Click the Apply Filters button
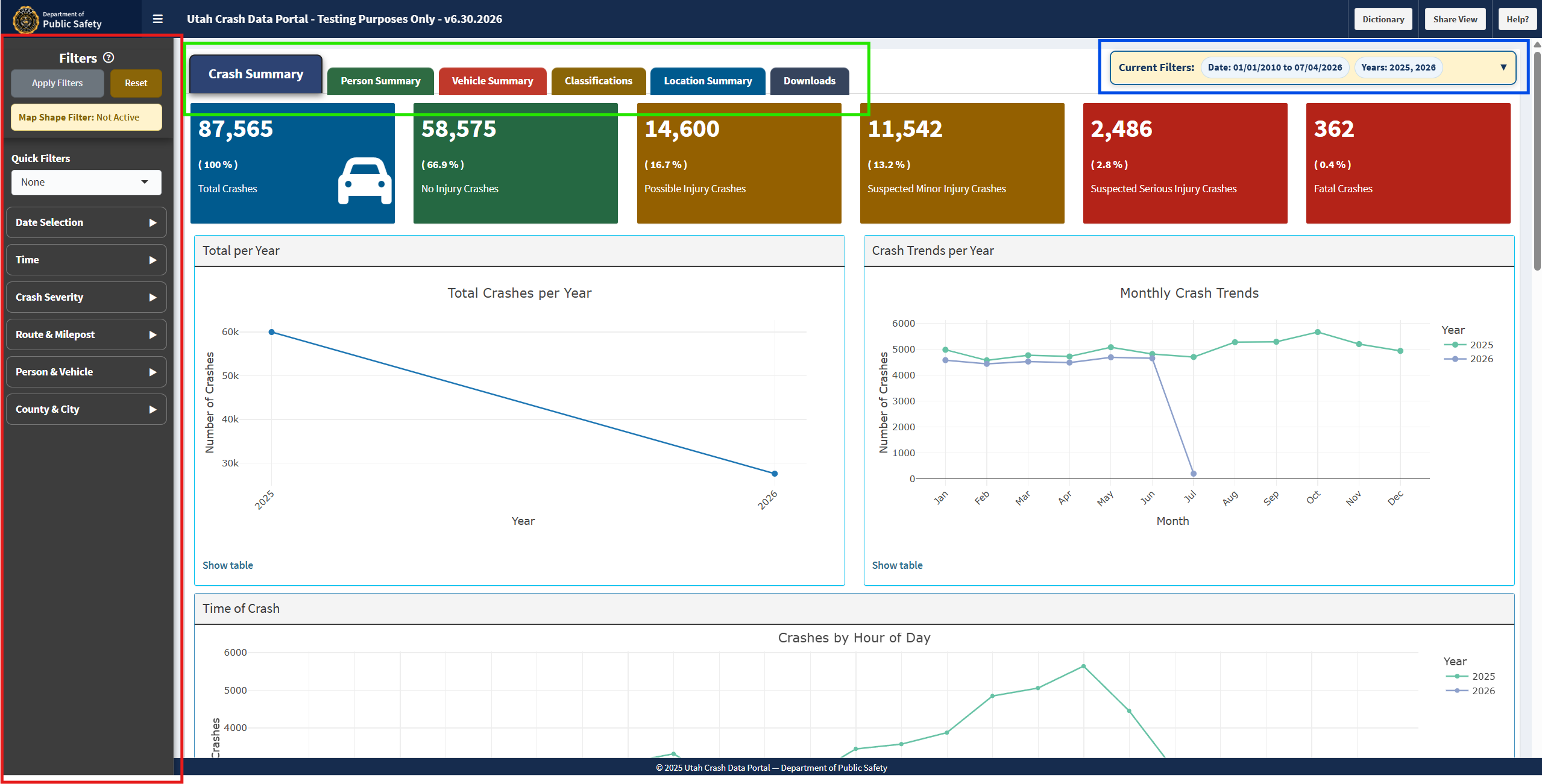 tap(57, 83)
